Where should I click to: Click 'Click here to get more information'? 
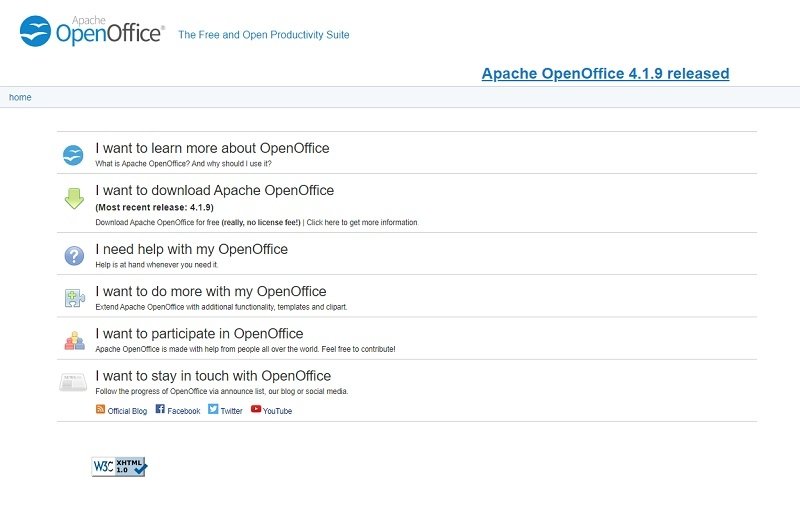(x=362, y=222)
